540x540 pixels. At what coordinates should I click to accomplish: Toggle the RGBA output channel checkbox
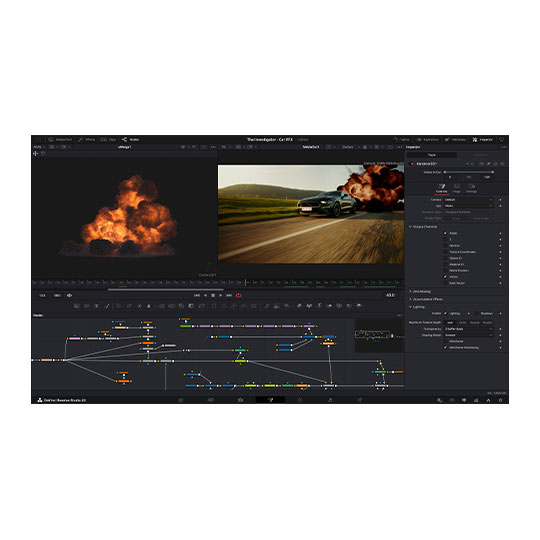coord(445,233)
